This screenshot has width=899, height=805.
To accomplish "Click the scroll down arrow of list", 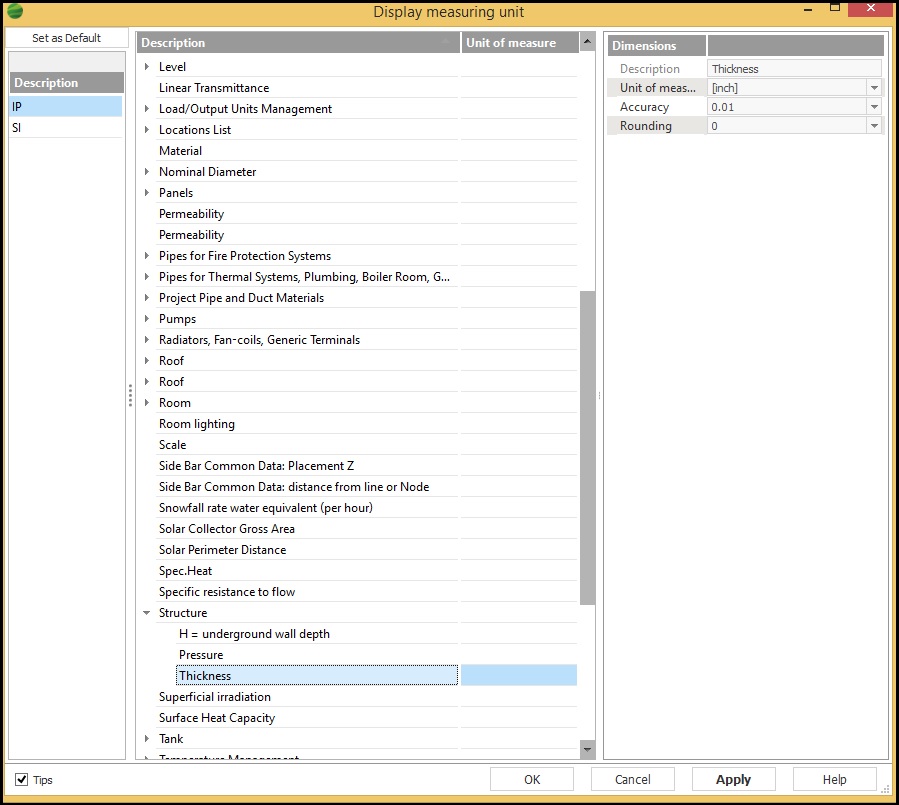I will (x=587, y=749).
